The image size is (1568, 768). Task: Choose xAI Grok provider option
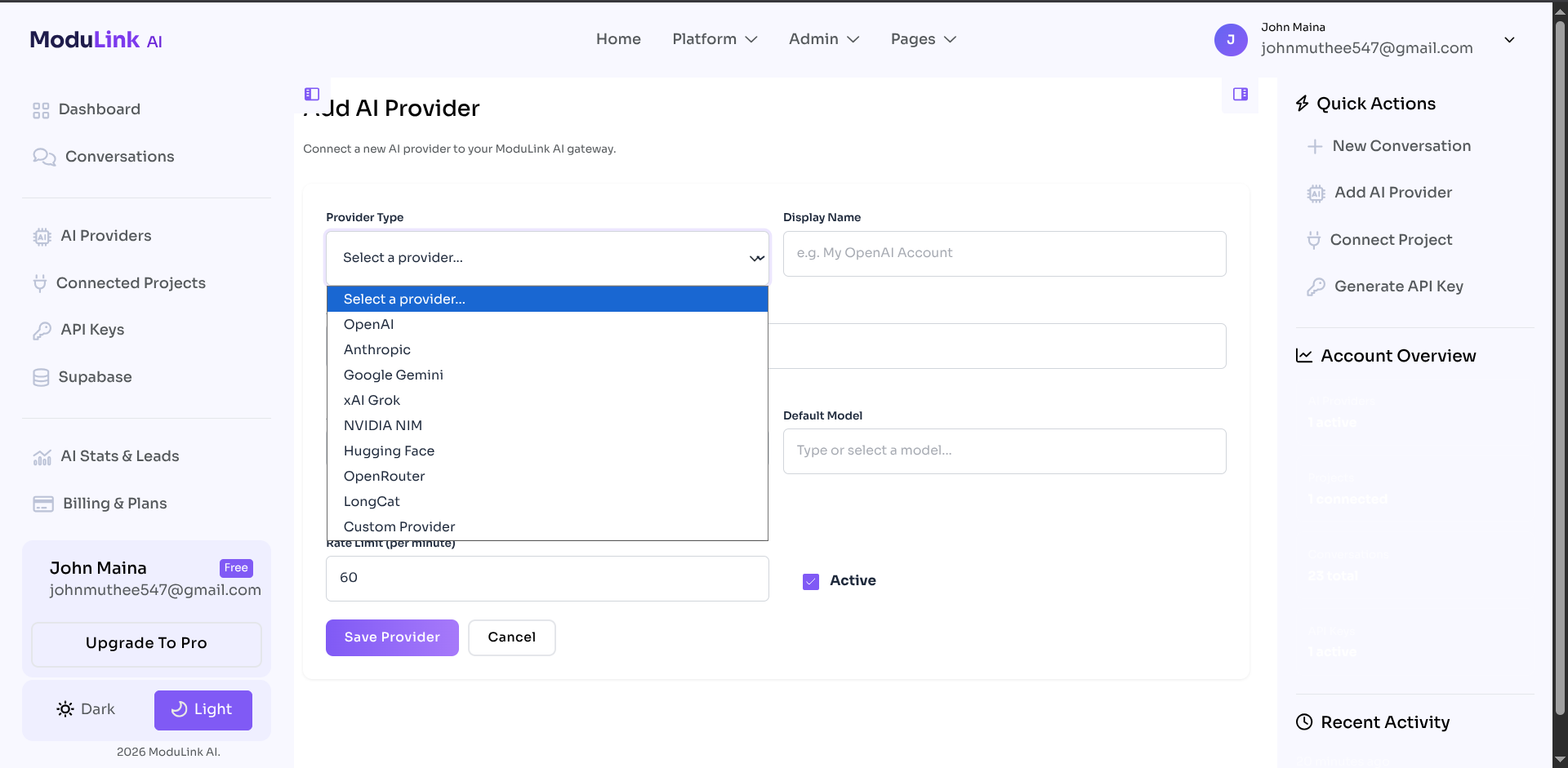tap(547, 400)
